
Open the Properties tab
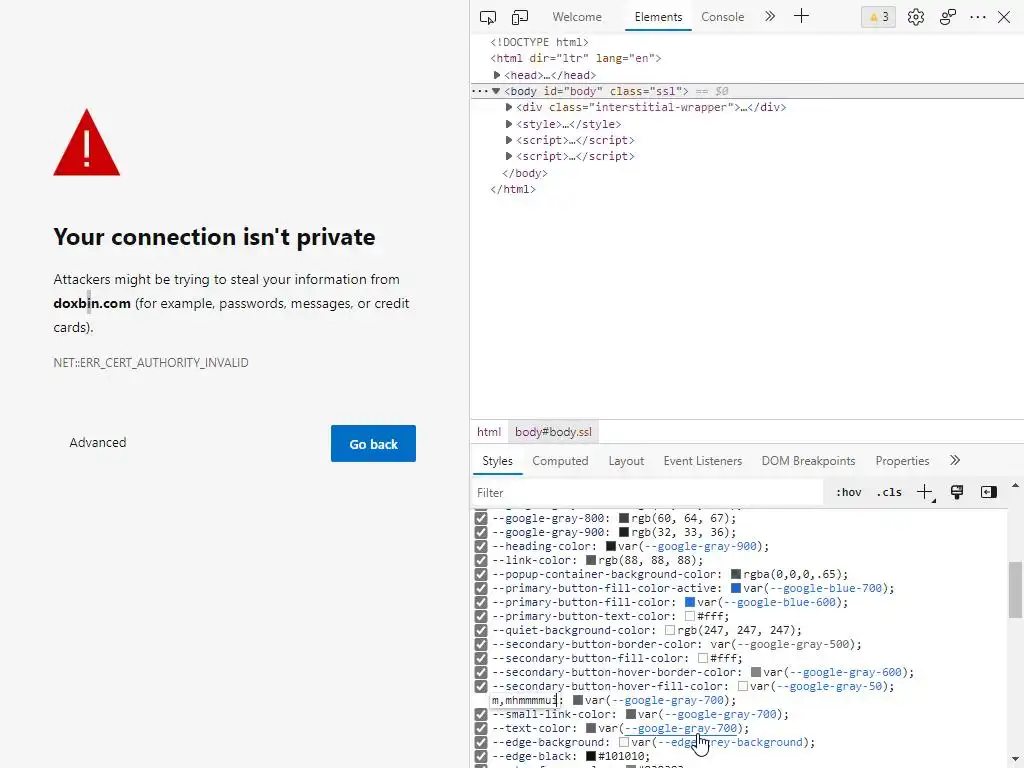pos(902,460)
